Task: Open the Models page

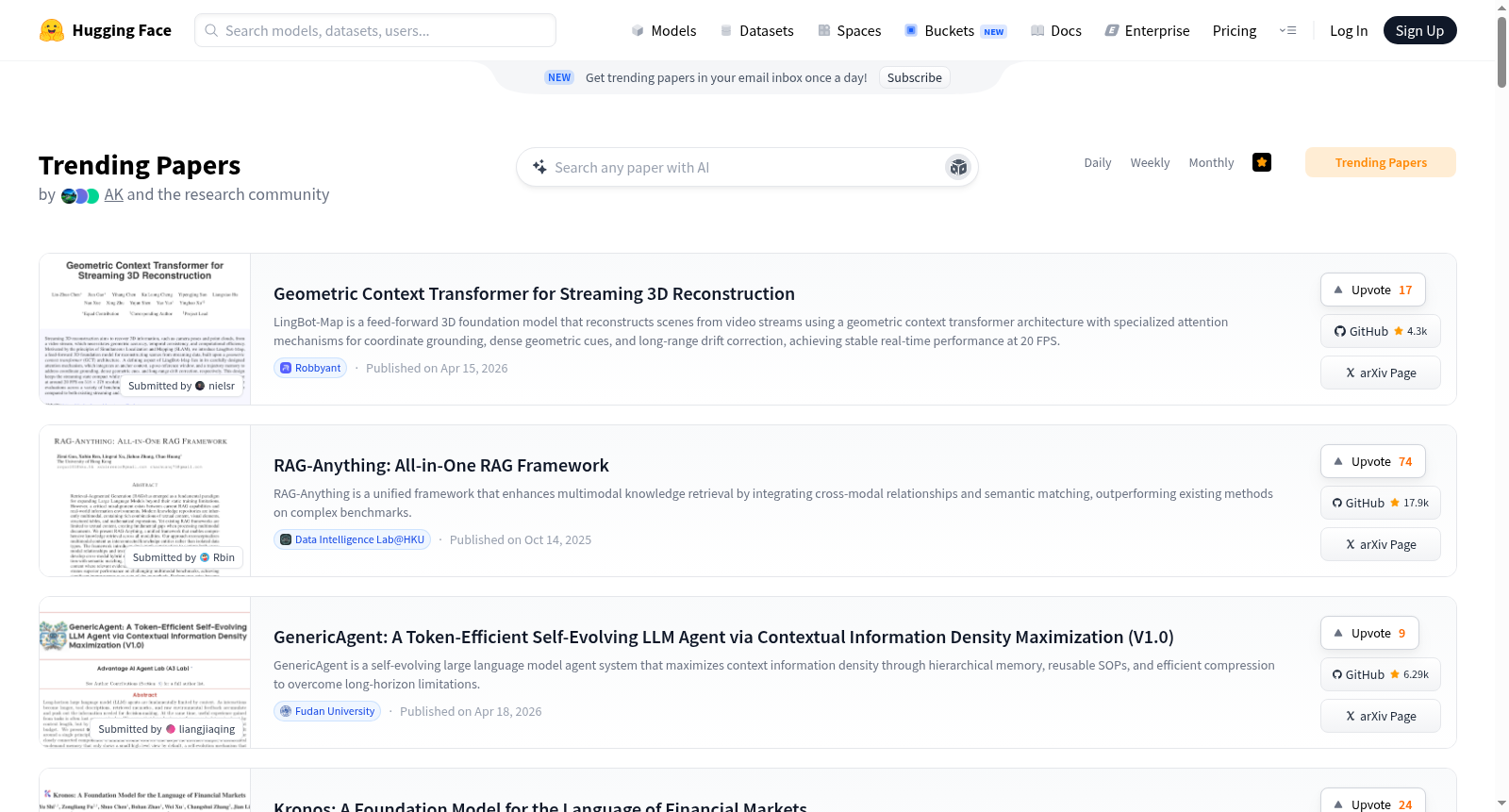Action: (x=664, y=31)
